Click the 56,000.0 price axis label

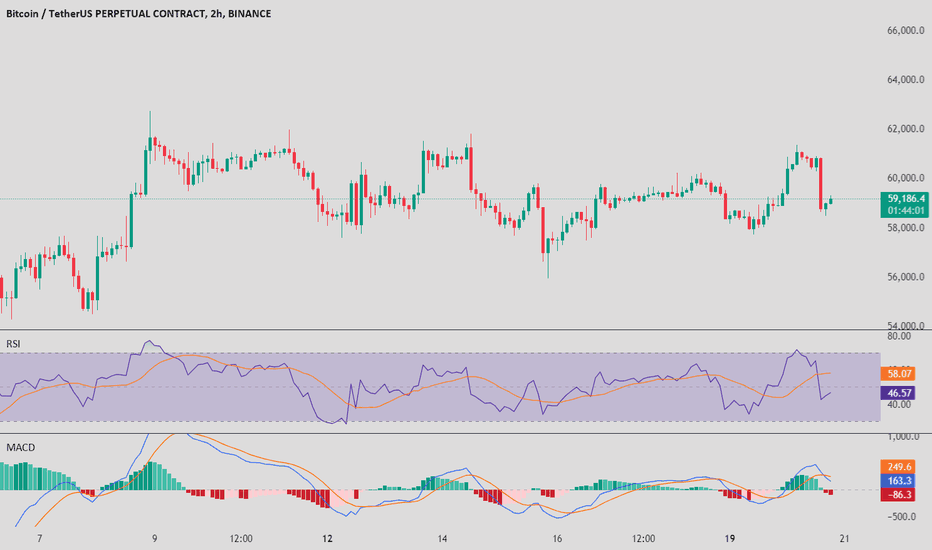point(906,276)
